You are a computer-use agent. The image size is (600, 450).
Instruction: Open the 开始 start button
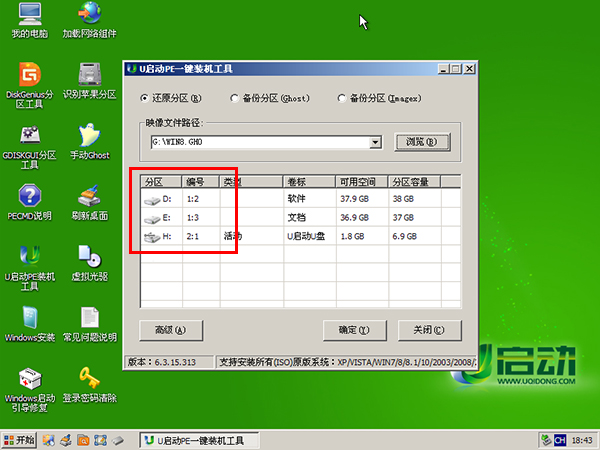click(20, 440)
